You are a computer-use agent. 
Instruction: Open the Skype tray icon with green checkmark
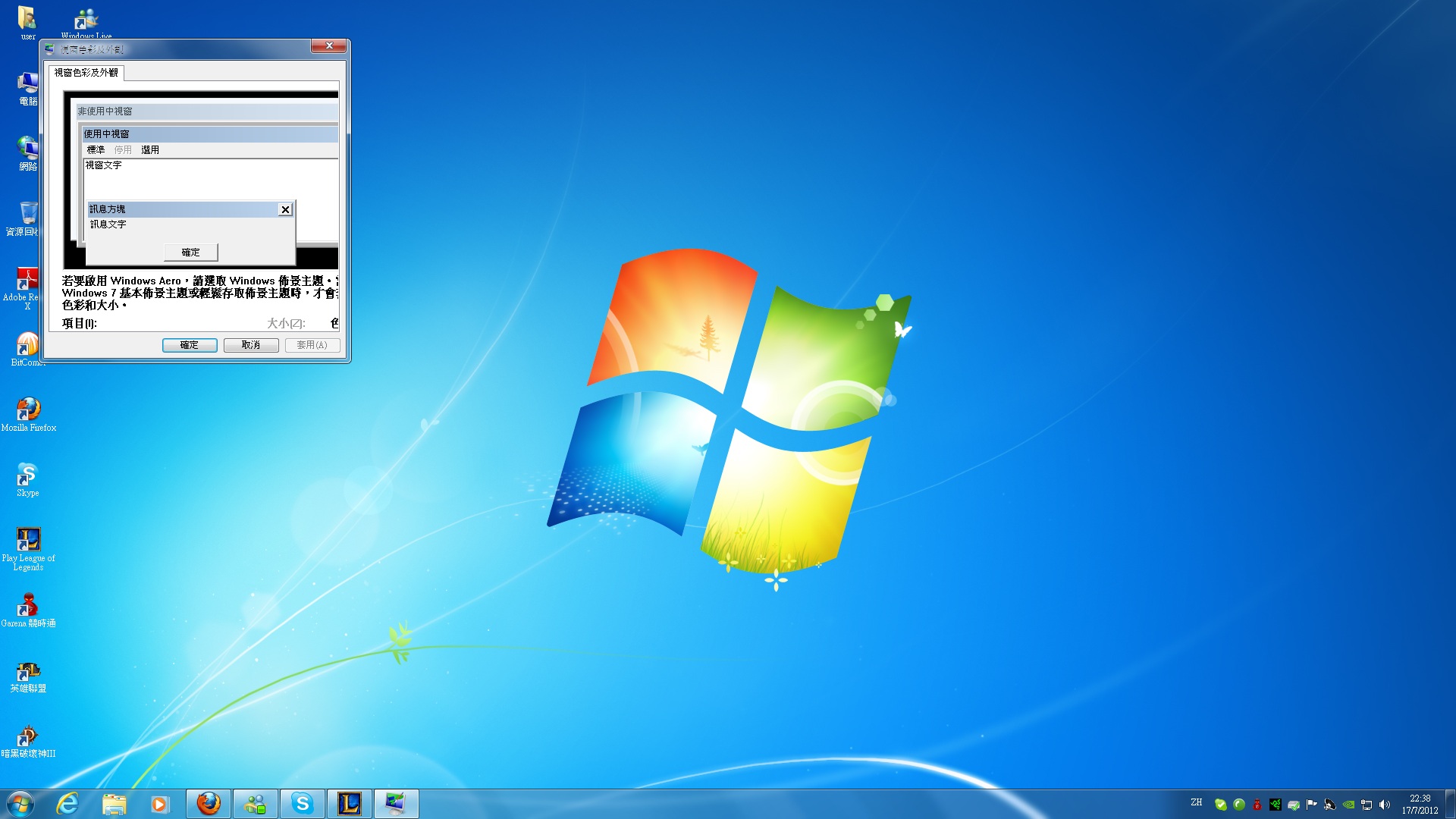1220,805
